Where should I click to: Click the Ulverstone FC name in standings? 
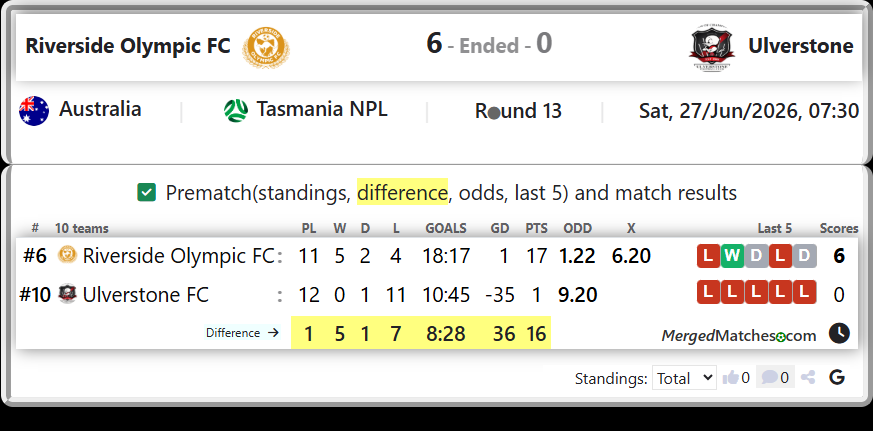point(146,294)
